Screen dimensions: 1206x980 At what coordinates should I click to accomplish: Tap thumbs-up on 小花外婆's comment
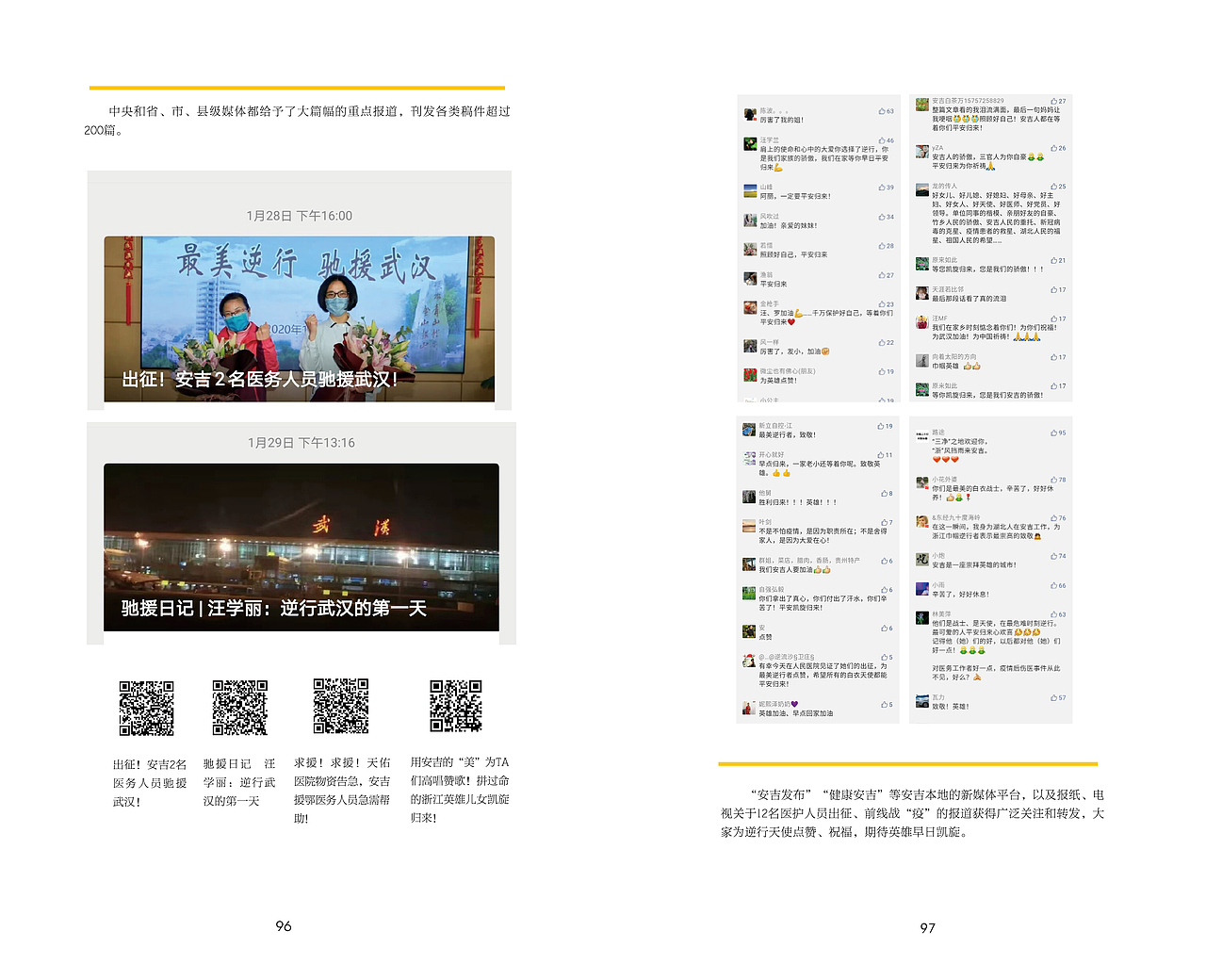(x=1053, y=480)
